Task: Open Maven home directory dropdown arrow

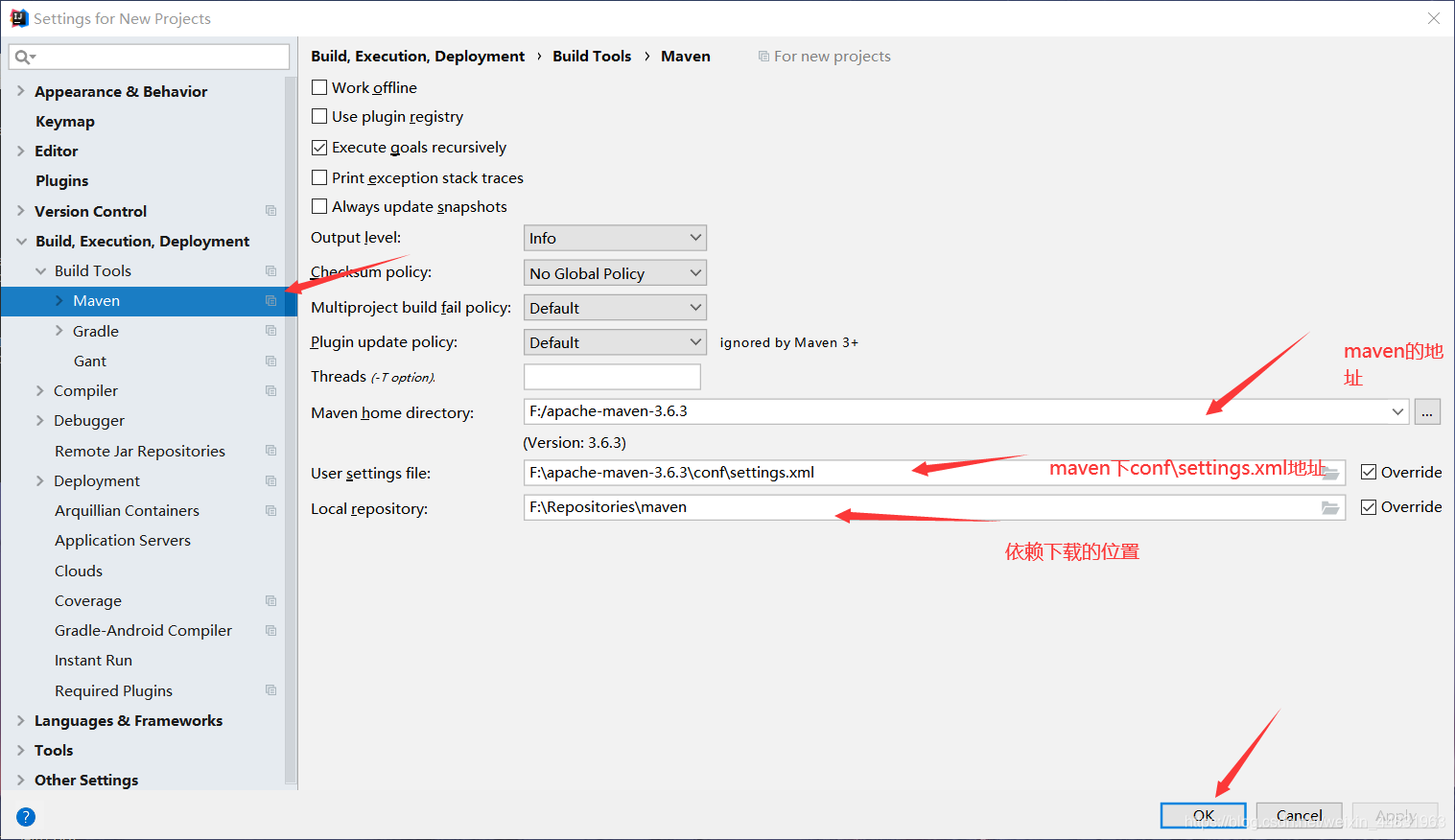Action: point(1397,412)
